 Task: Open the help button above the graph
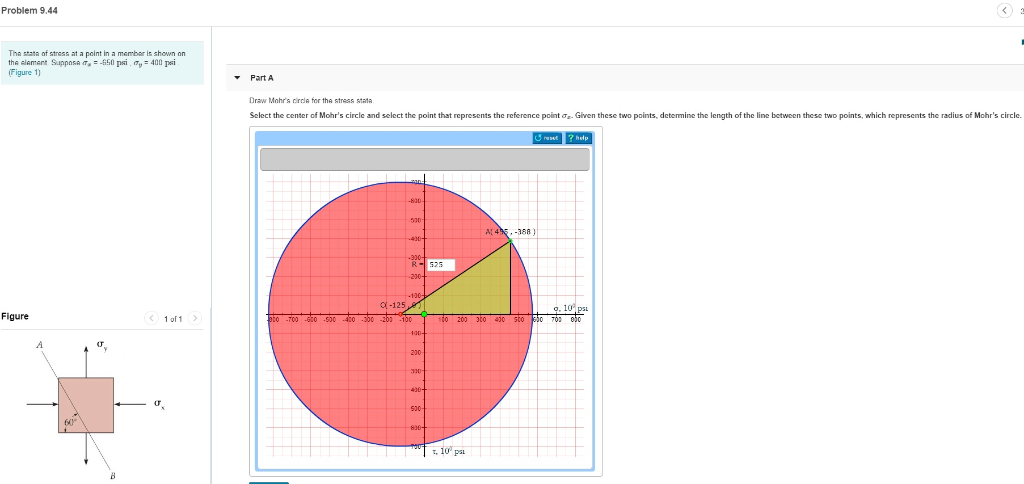[x=578, y=138]
